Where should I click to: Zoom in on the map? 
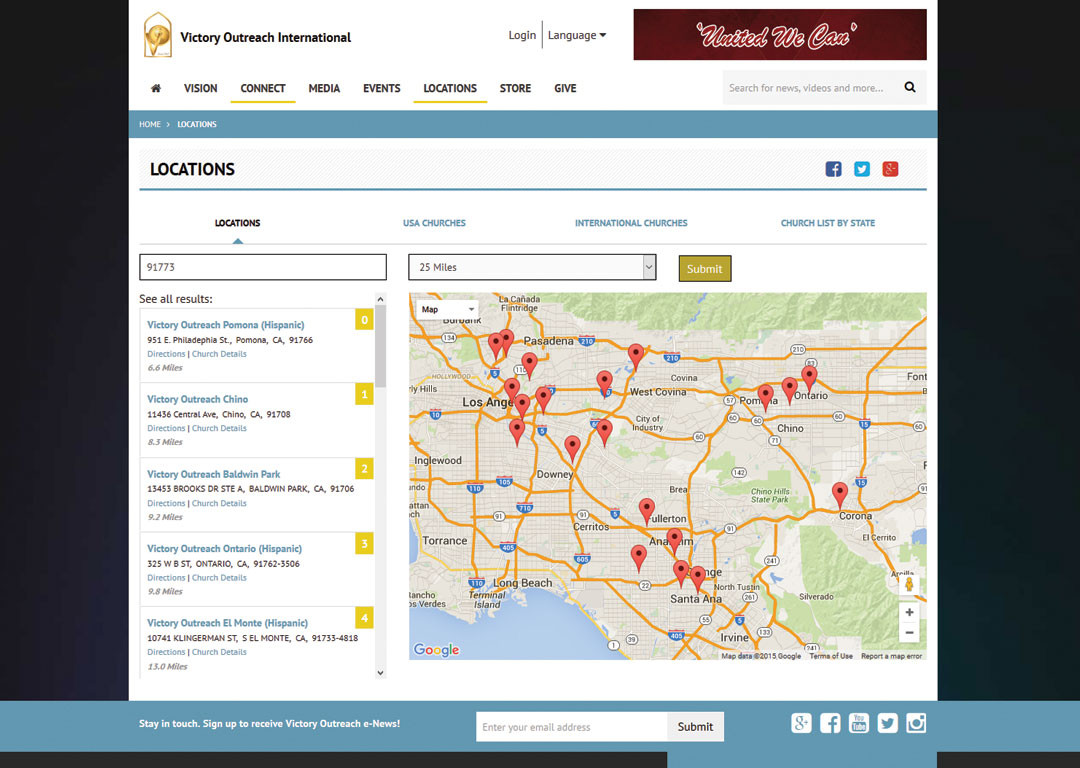tap(909, 612)
